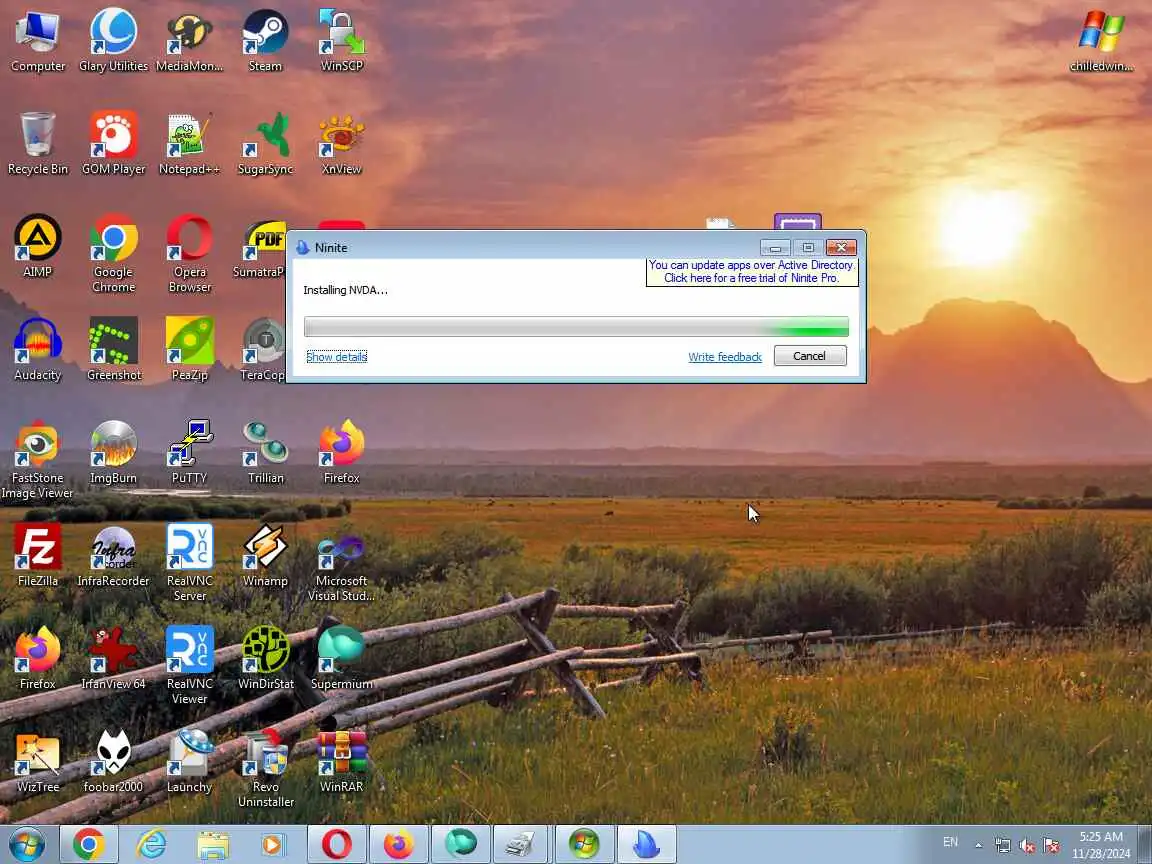
Task: Launch the Launchy desktop shortcut
Action: pos(190,760)
